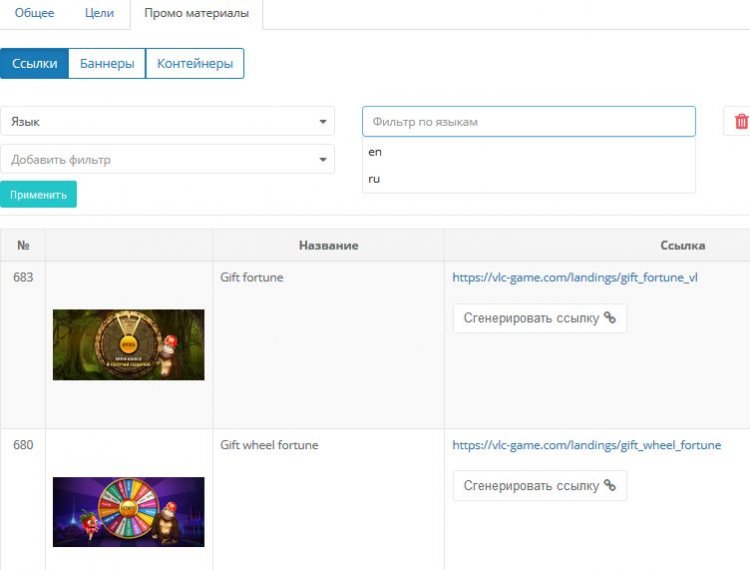Click chain icon in Gift fortune generate button
Image resolution: width=750 pixels, height=570 pixels.
pos(610,318)
